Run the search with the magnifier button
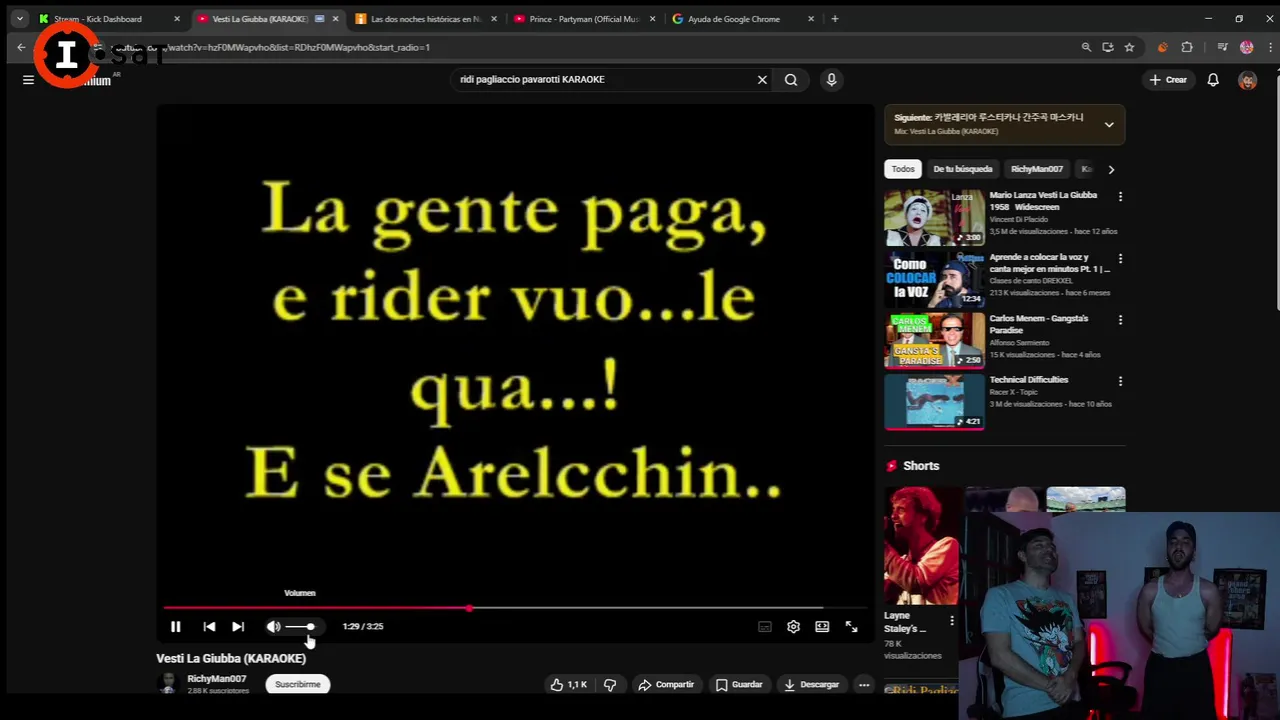This screenshot has height=720, width=1280. (791, 80)
